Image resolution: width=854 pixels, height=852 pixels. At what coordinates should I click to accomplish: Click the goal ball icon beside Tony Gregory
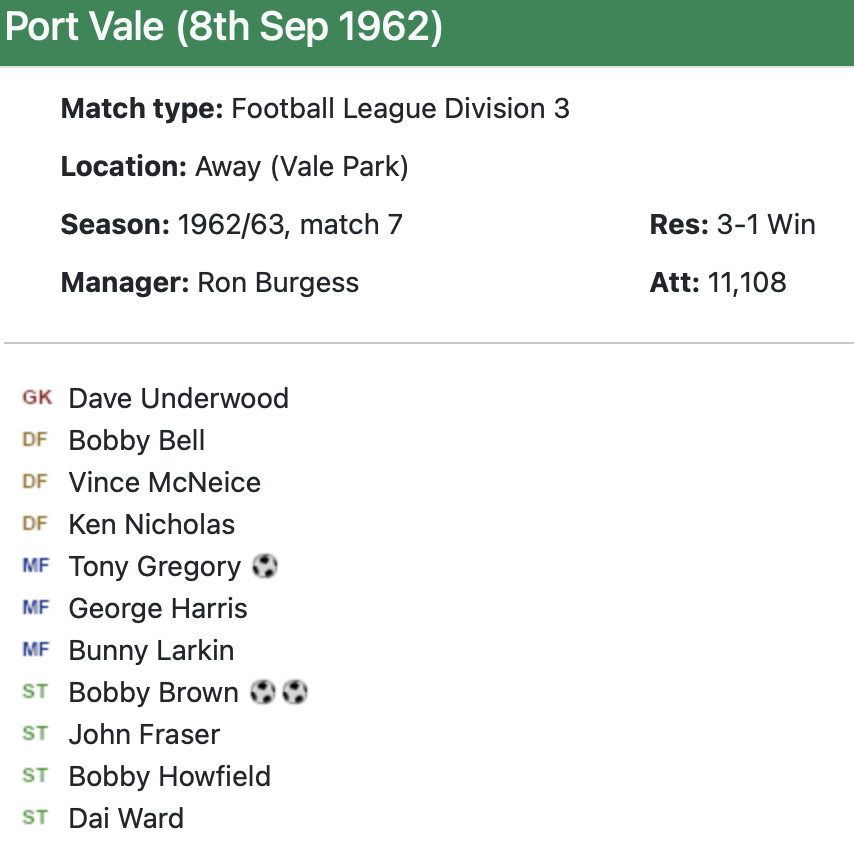[265, 567]
